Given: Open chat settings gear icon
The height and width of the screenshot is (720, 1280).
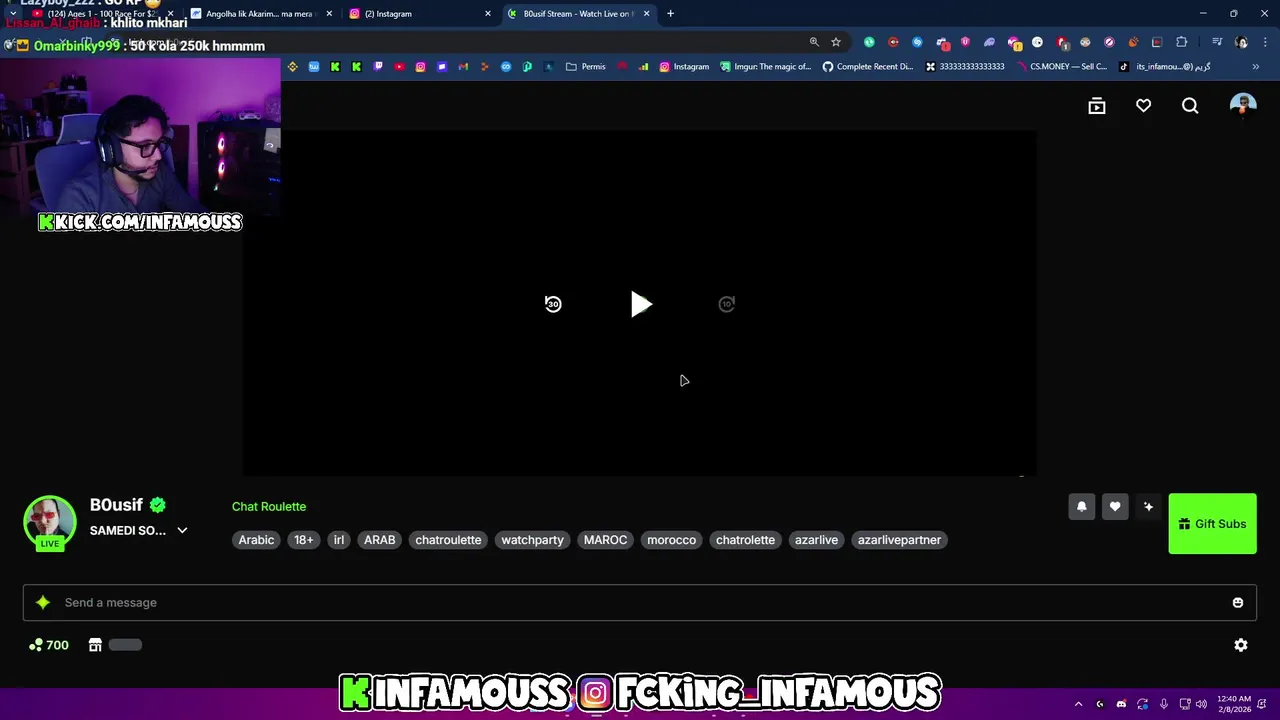Looking at the screenshot, I should click(x=1241, y=645).
